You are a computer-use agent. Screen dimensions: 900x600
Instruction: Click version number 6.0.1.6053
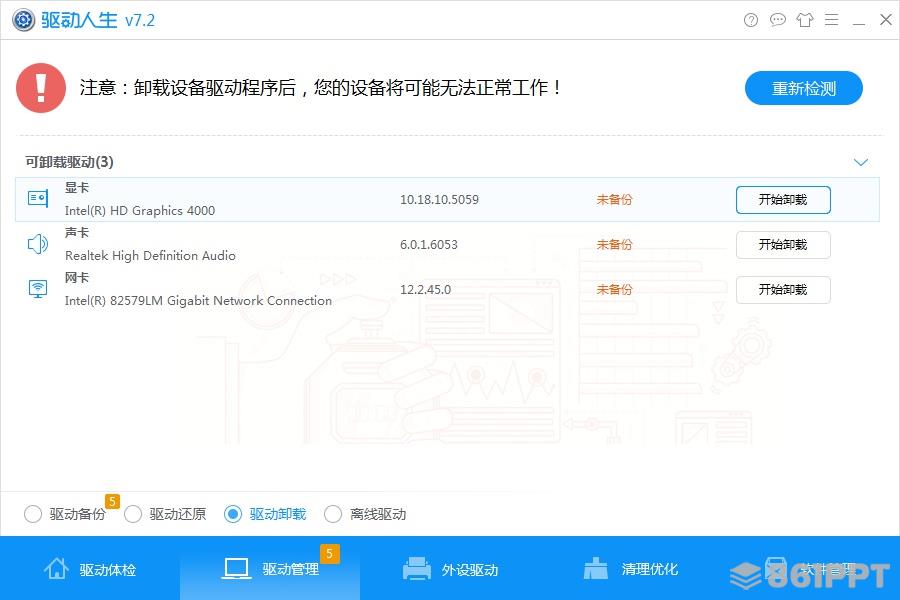429,245
